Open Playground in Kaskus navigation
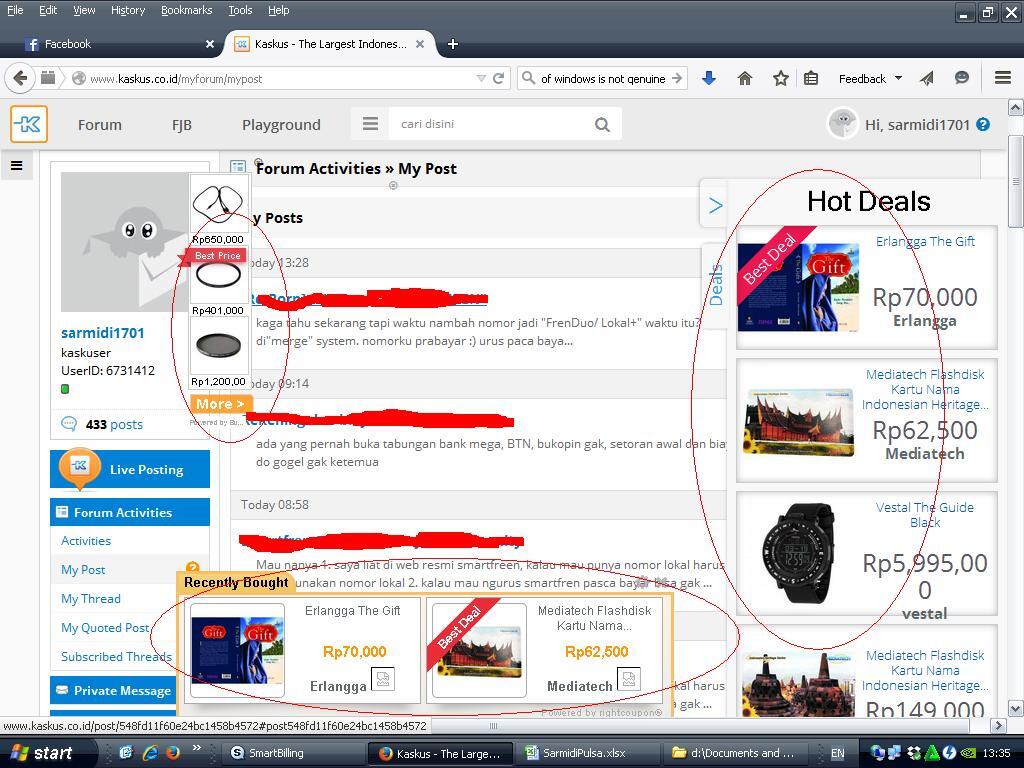 point(281,124)
